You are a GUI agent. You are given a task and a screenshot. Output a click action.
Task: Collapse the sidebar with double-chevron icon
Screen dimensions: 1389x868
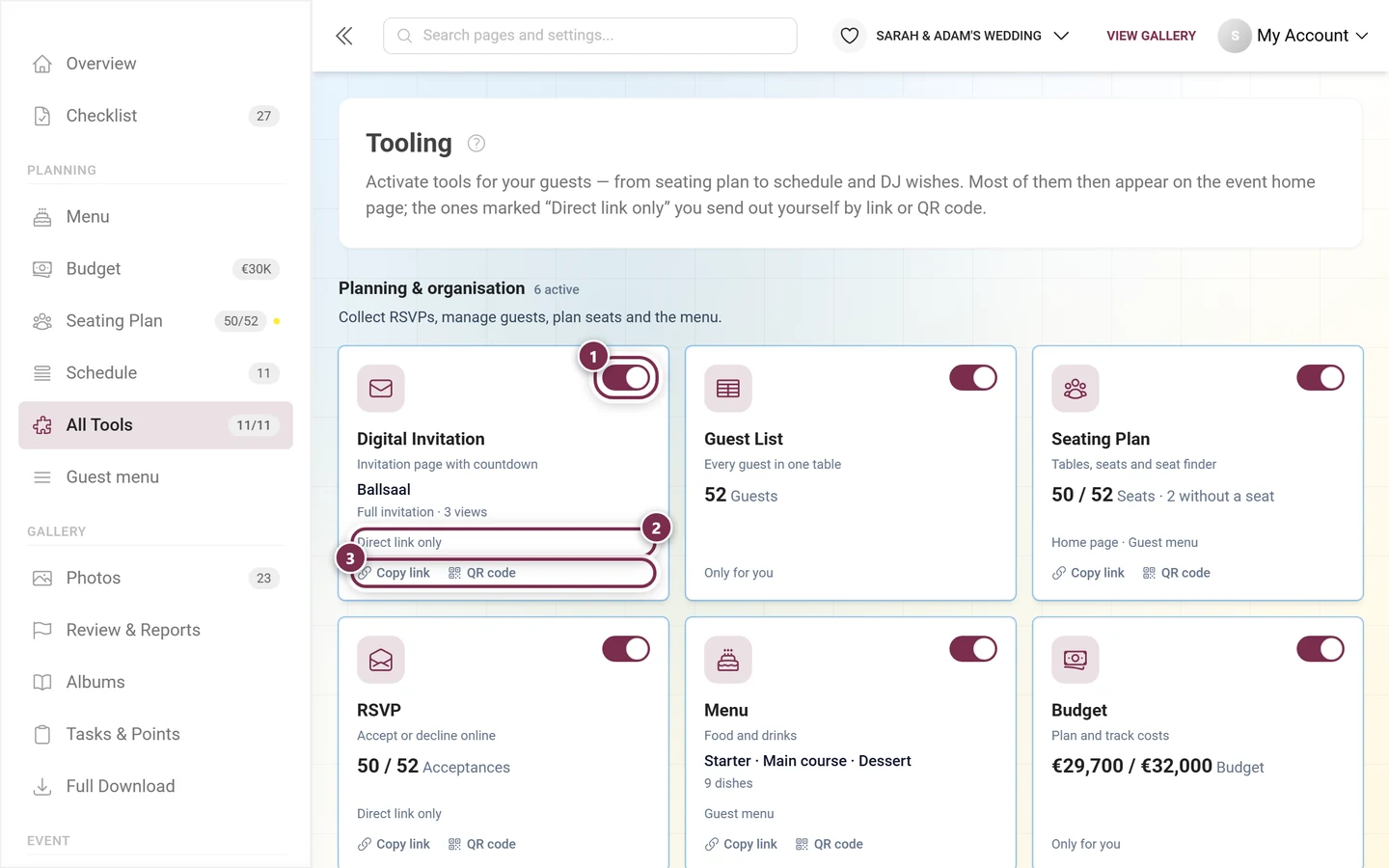pyautogui.click(x=344, y=36)
